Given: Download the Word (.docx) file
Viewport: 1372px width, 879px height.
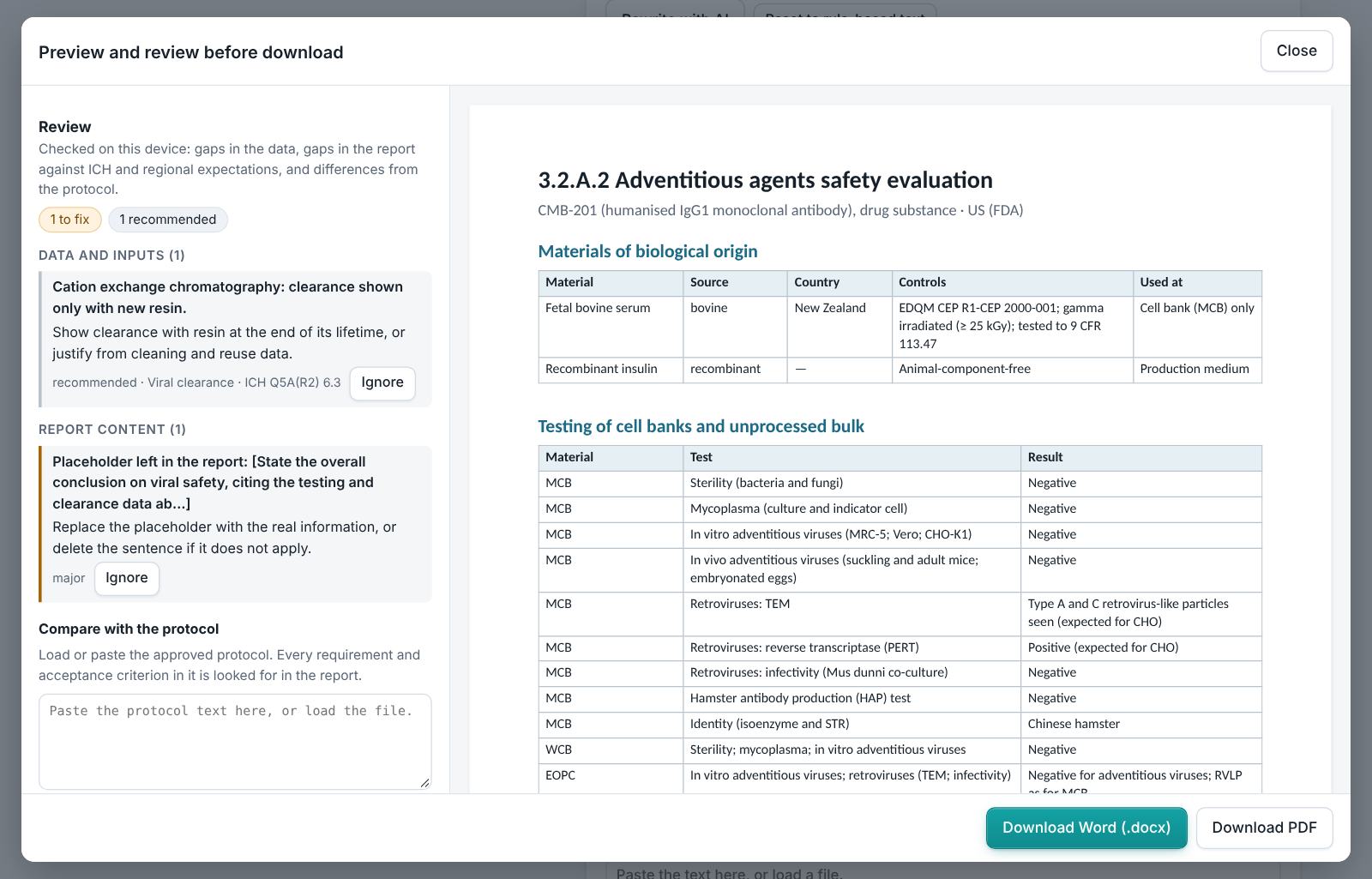Looking at the screenshot, I should tap(1086, 828).
